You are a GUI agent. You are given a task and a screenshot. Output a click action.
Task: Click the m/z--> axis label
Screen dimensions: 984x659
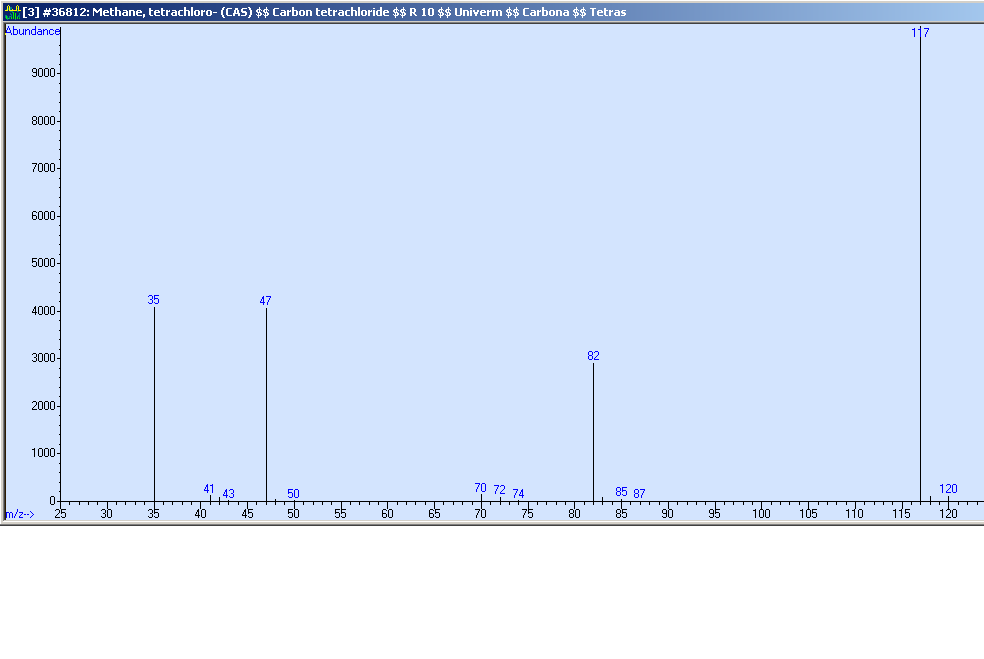pyautogui.click(x=20, y=515)
